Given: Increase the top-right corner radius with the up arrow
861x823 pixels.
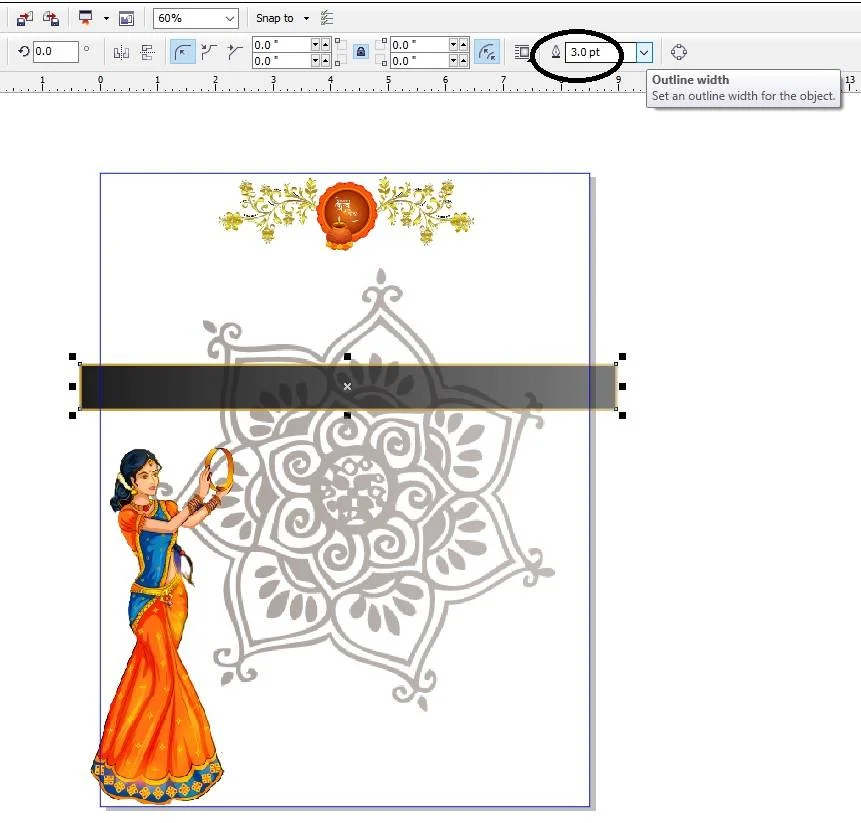Looking at the screenshot, I should coord(463,44).
